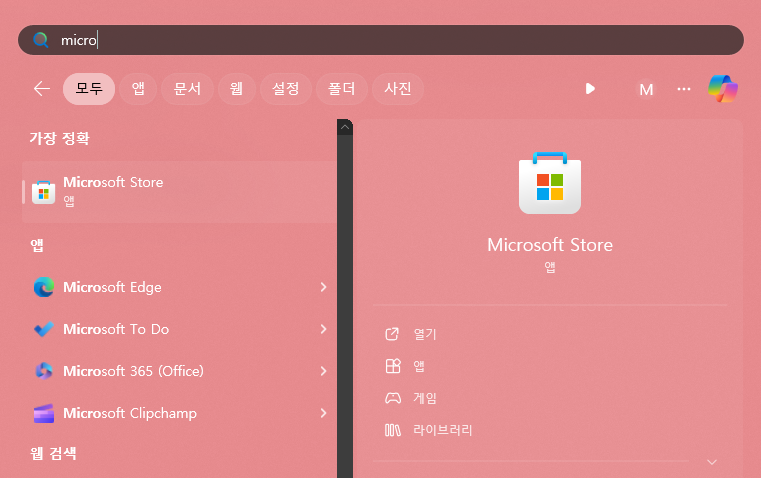
Task: Open the 폴더 filter tab
Action: pos(341,89)
